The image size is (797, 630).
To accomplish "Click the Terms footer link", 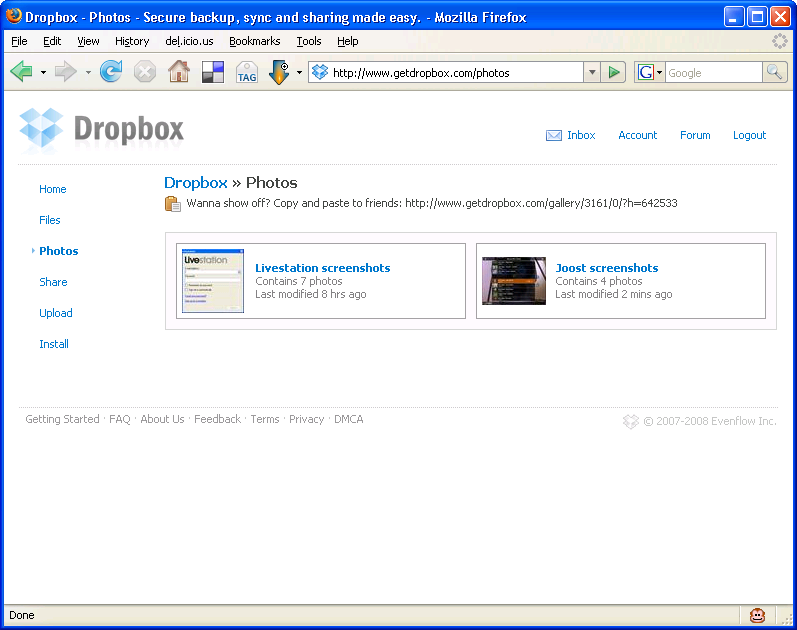I will point(265,419).
